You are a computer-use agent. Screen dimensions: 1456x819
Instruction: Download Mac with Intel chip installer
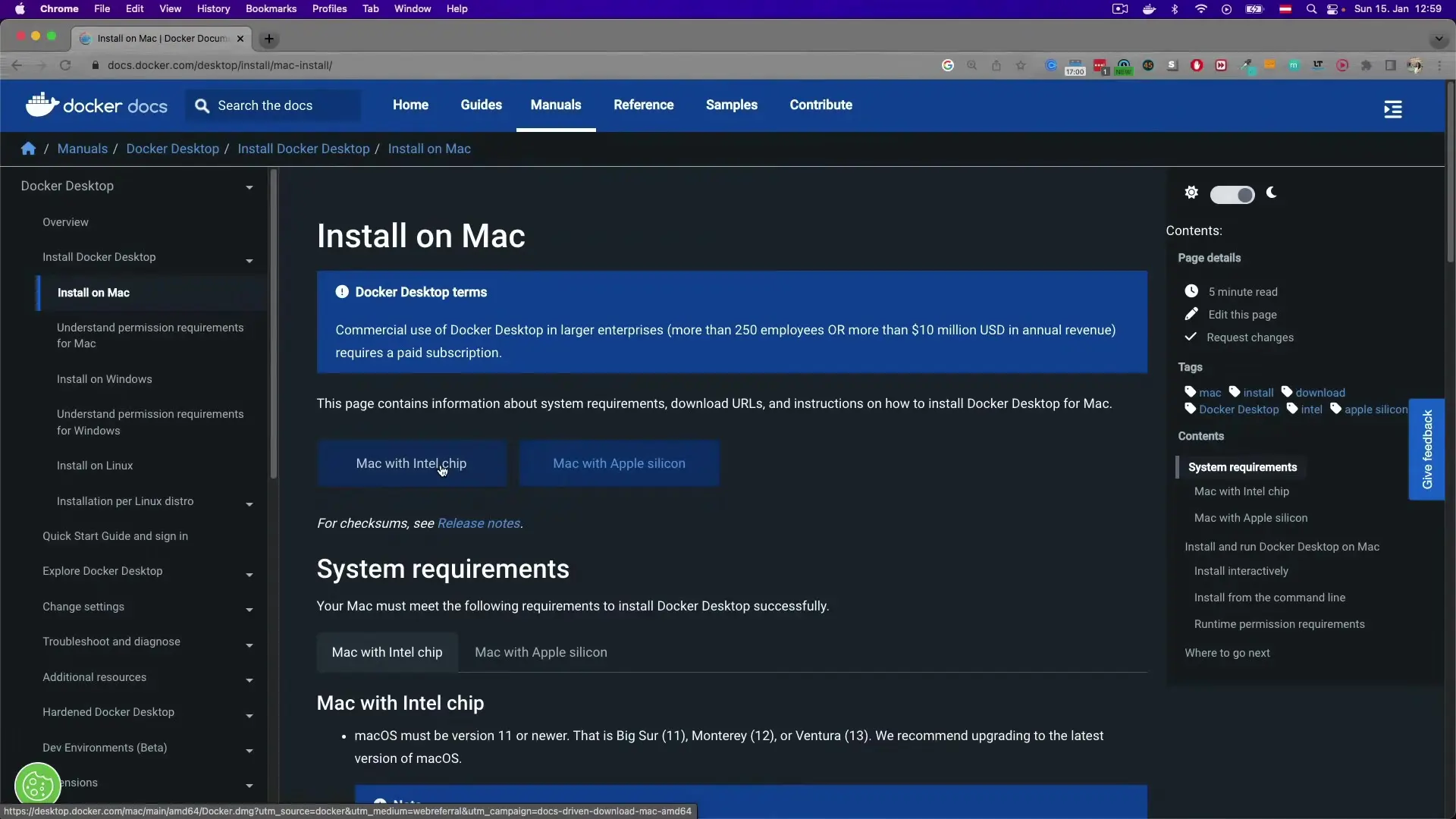click(x=412, y=463)
